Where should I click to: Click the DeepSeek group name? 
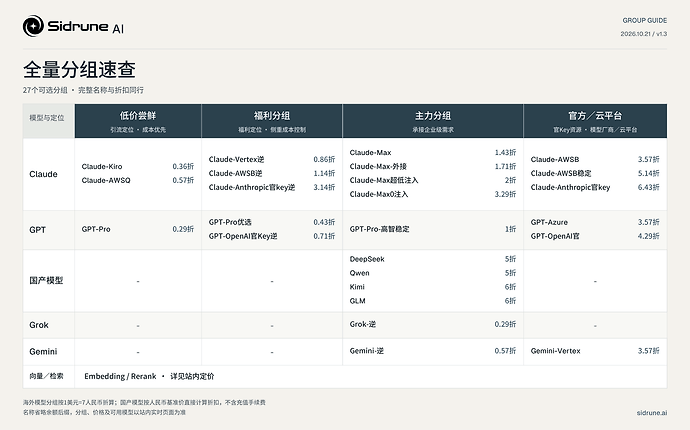[367, 259]
